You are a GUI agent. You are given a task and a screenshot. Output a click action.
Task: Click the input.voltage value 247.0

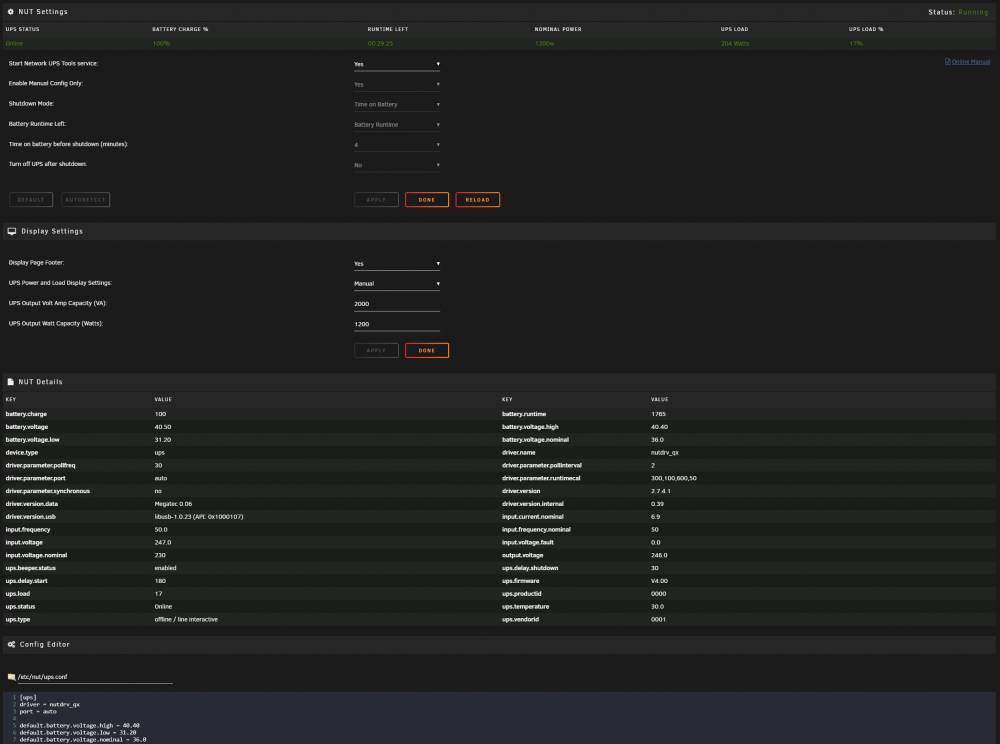tap(163, 543)
